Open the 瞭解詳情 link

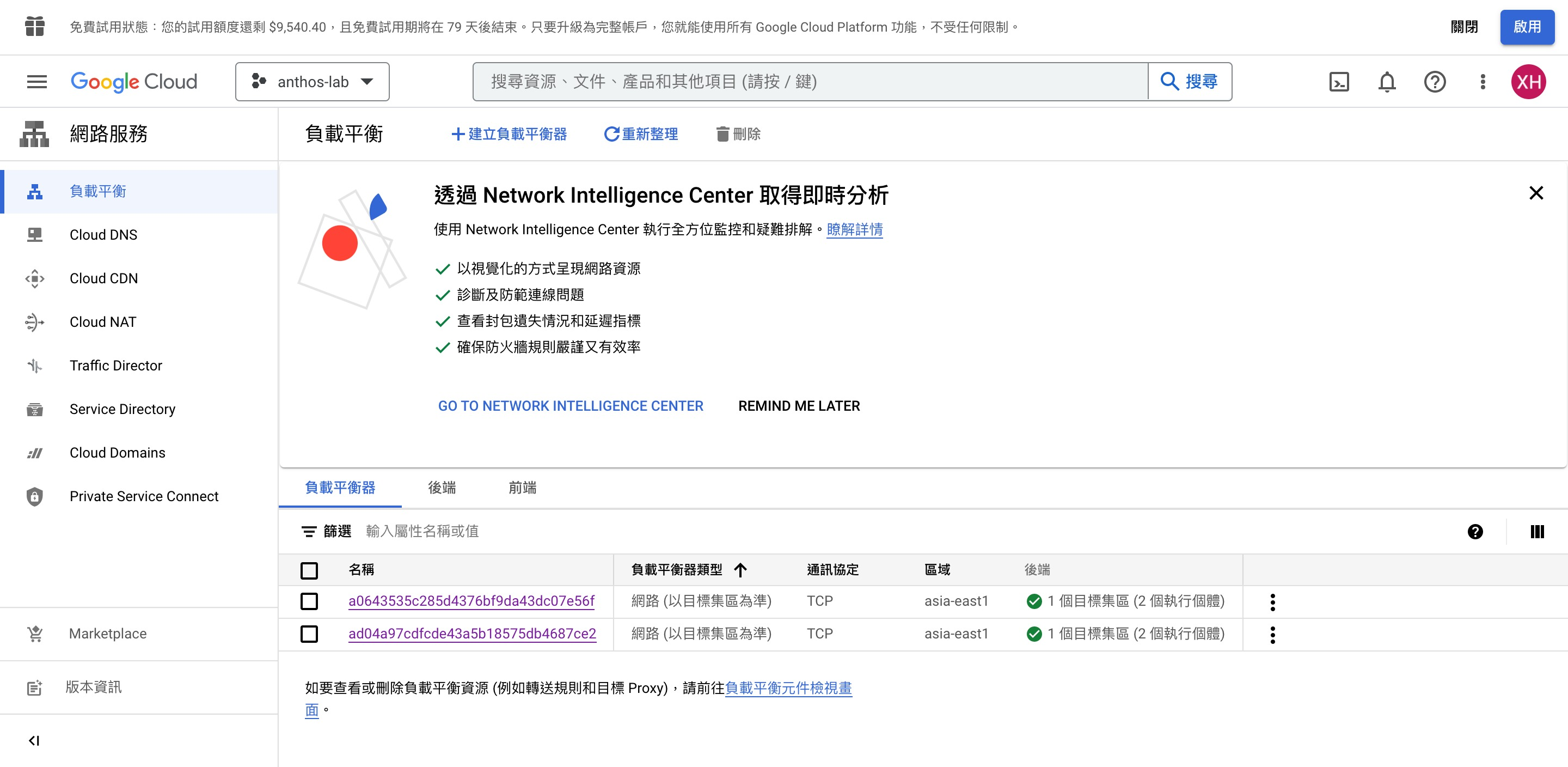854,230
